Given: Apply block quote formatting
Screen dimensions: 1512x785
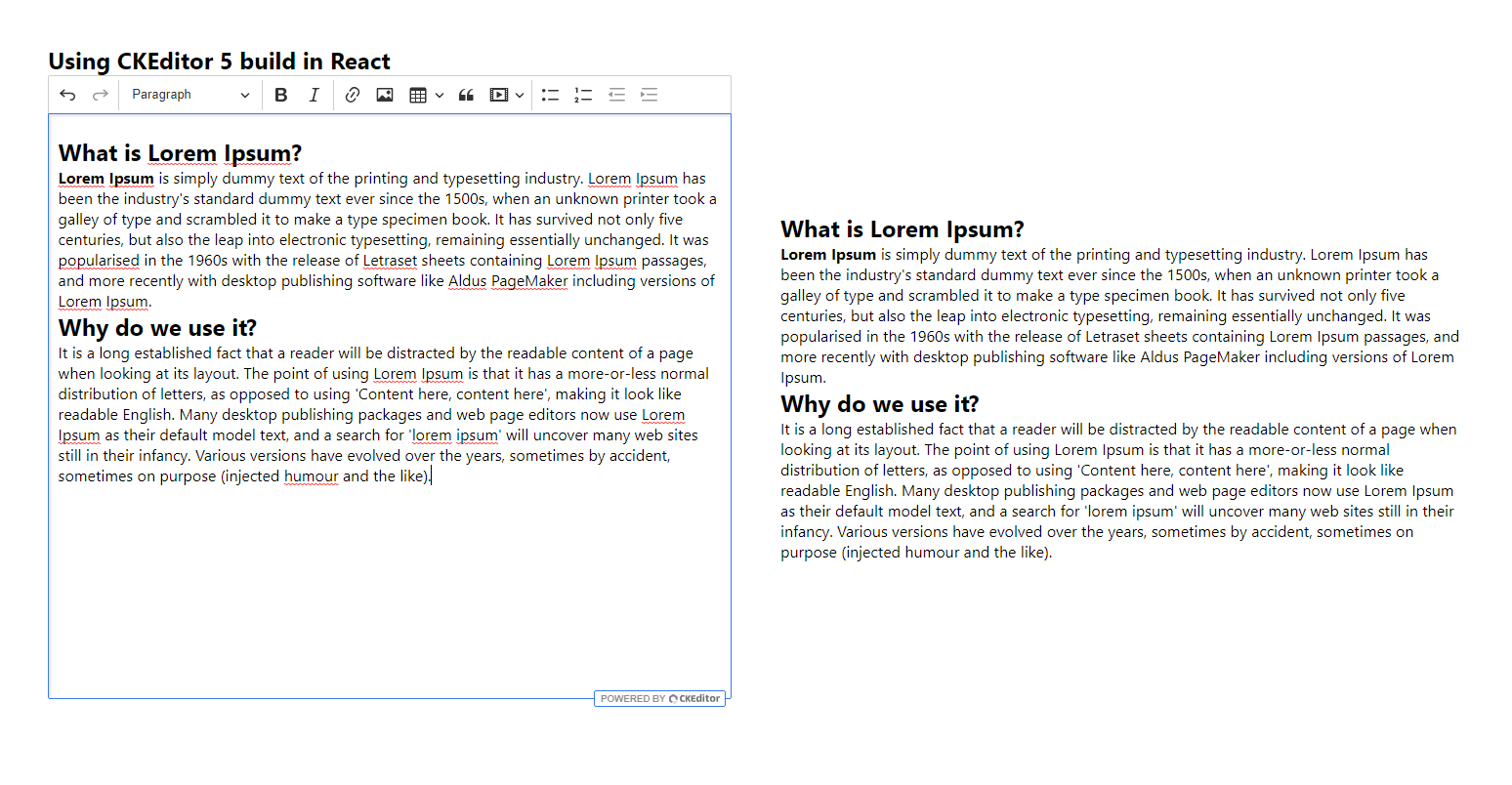Looking at the screenshot, I should (x=466, y=95).
